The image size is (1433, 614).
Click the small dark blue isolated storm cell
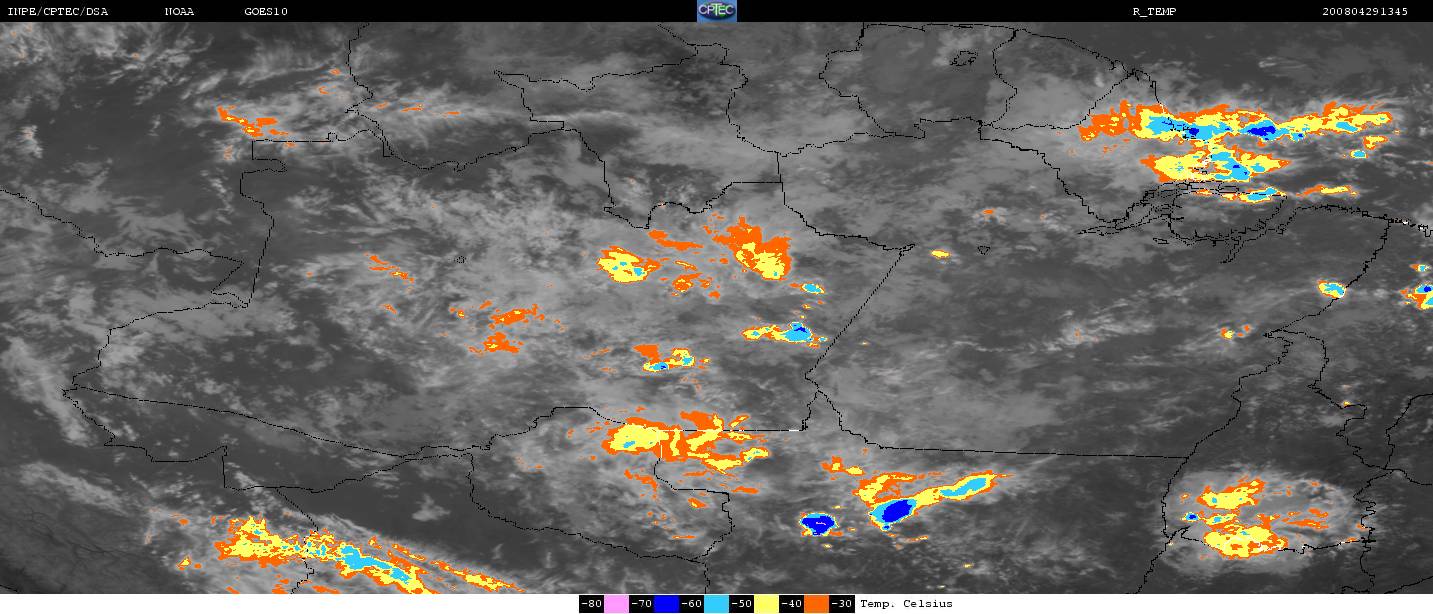tap(818, 523)
